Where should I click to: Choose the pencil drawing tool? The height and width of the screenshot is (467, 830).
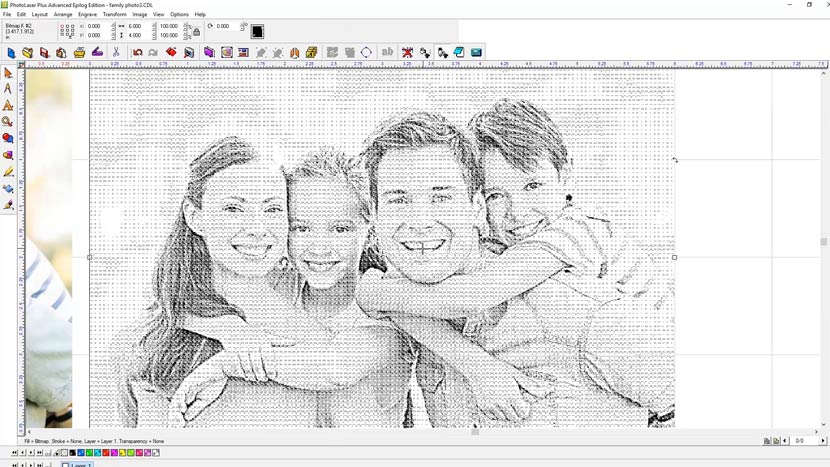coord(8,172)
